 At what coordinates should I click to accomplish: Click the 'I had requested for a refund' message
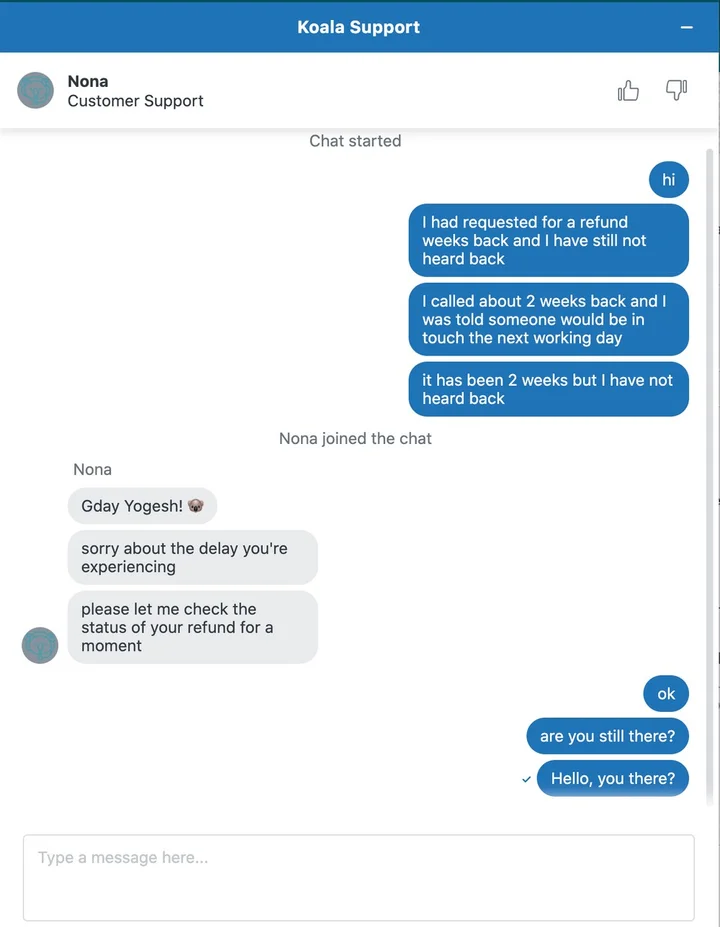(x=548, y=240)
